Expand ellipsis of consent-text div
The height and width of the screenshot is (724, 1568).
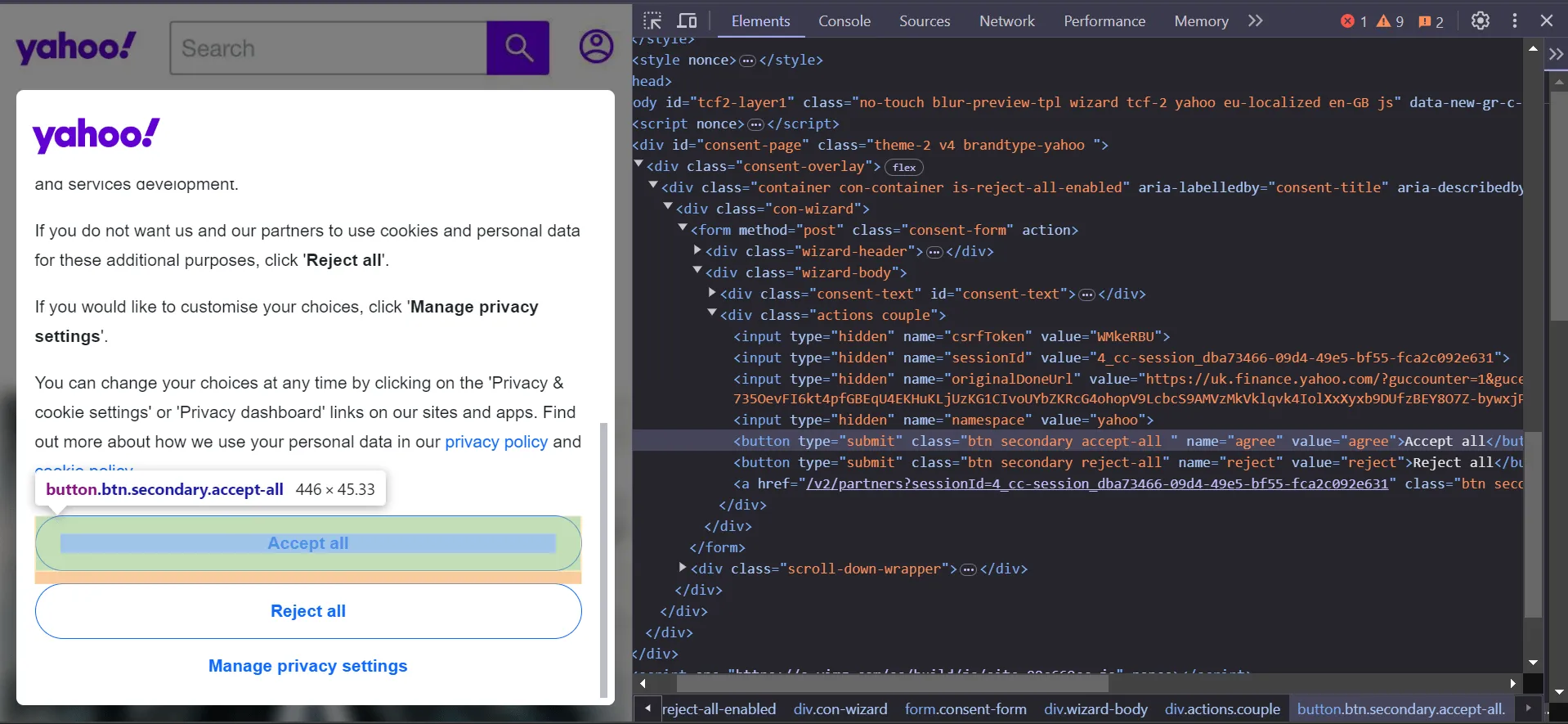(1086, 295)
